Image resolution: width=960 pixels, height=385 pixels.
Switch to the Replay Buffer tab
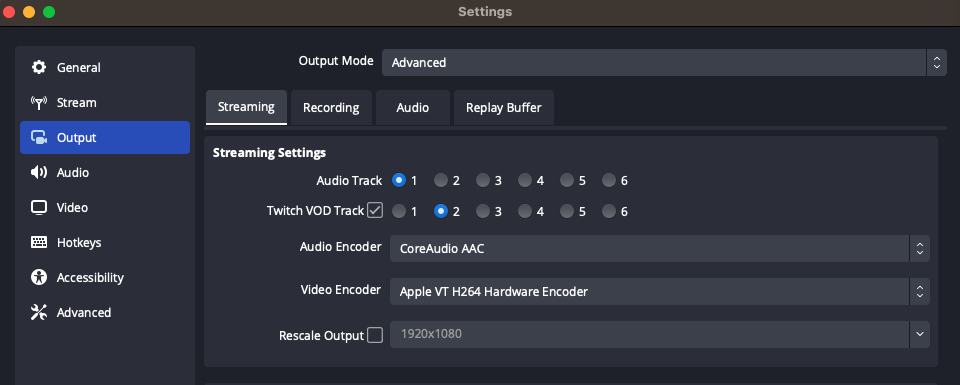coord(504,108)
